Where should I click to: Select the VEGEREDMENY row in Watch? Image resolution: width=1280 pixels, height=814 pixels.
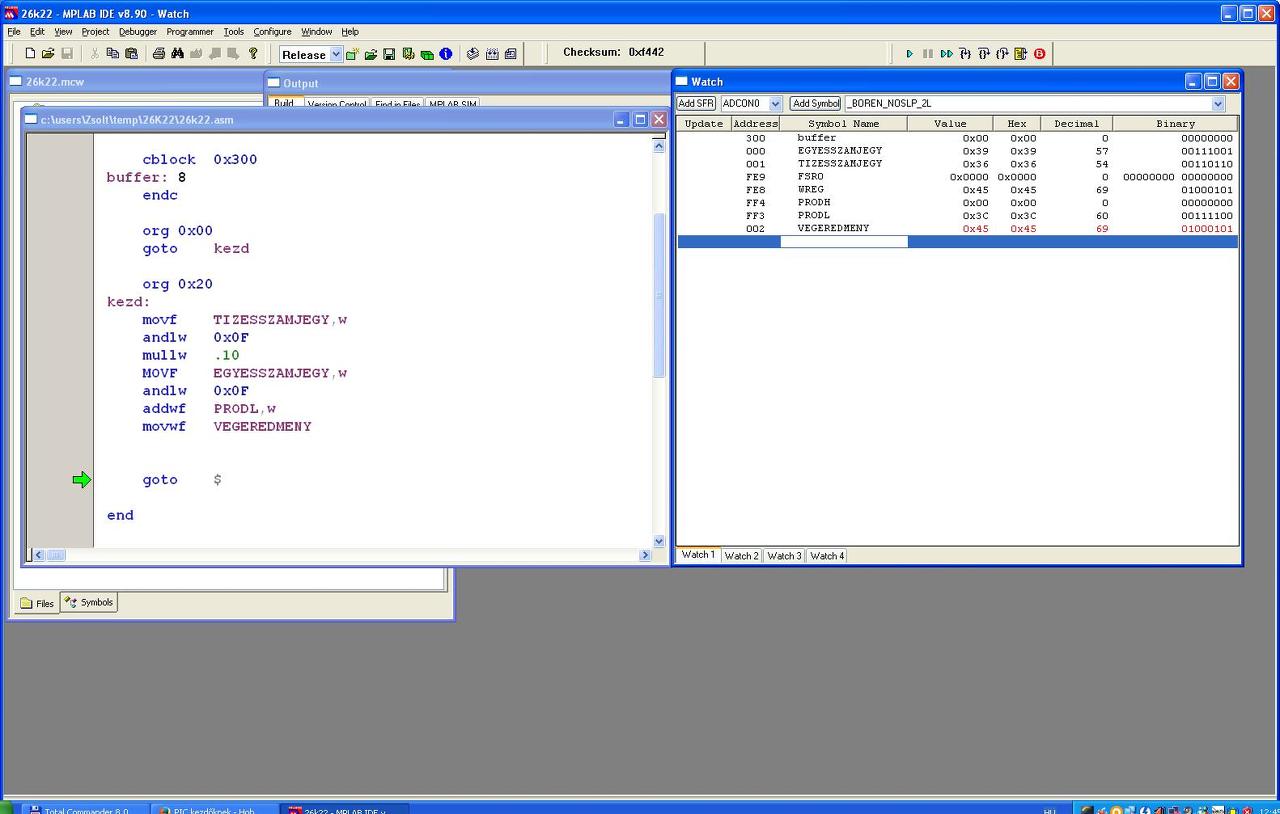957,229
